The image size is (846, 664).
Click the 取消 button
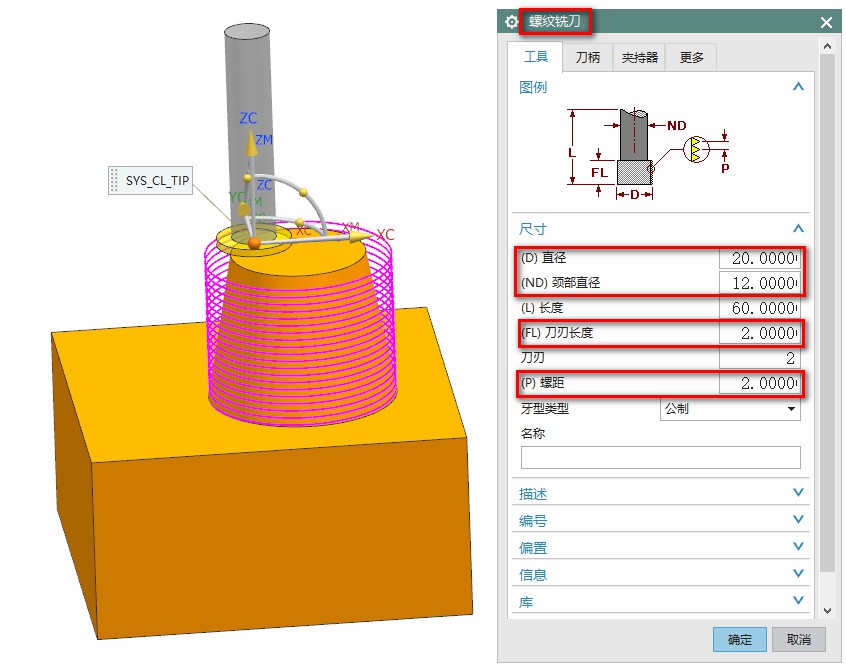798,639
